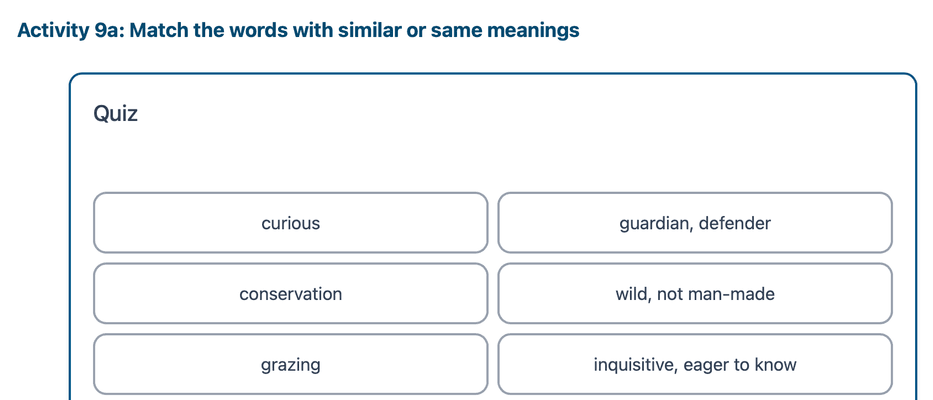The width and height of the screenshot is (933, 400).
Task: Choose the "inquisitive, eager to know" card
Action: 695,365
